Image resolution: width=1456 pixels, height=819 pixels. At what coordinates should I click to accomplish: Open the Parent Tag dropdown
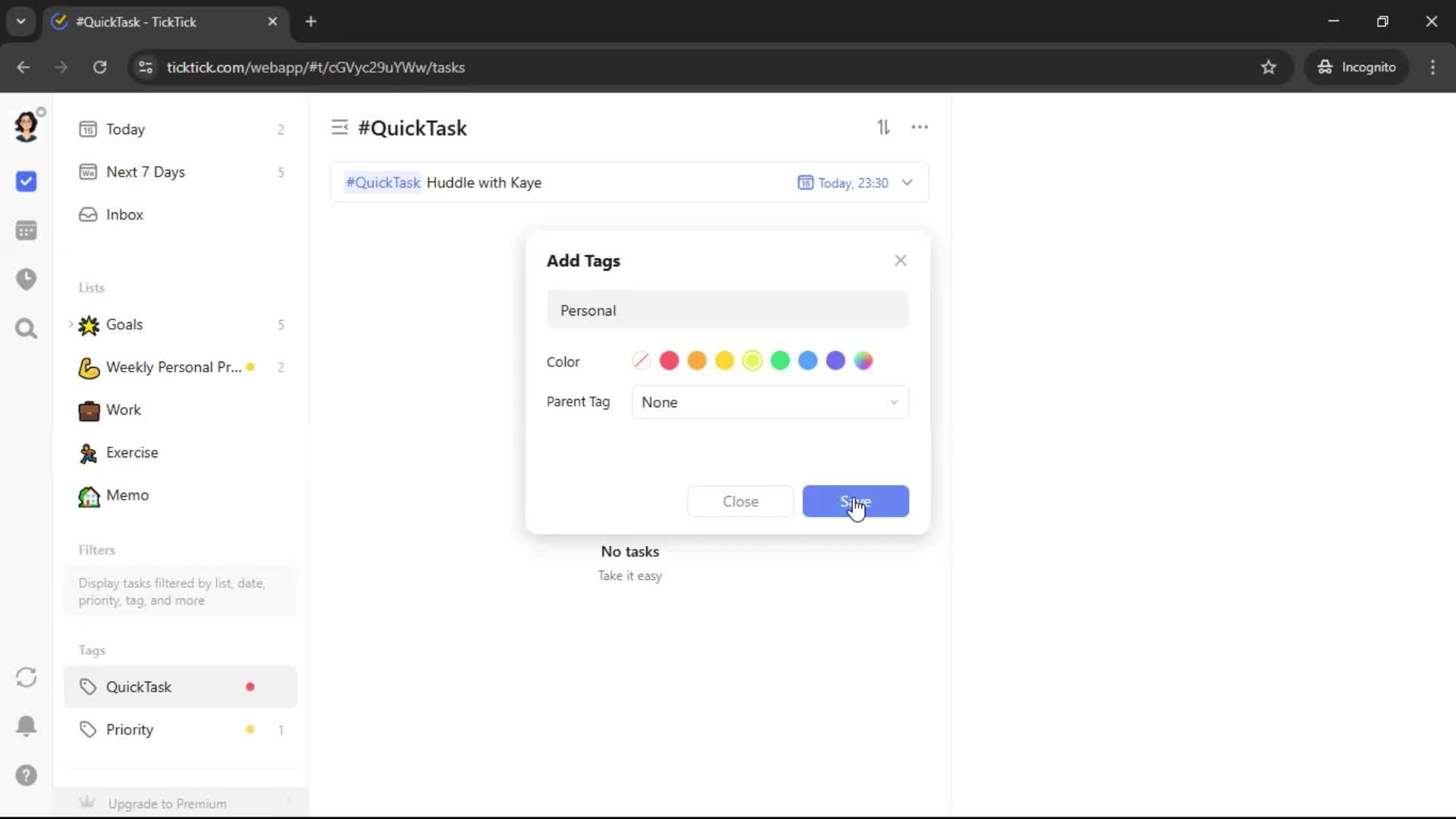(x=770, y=403)
